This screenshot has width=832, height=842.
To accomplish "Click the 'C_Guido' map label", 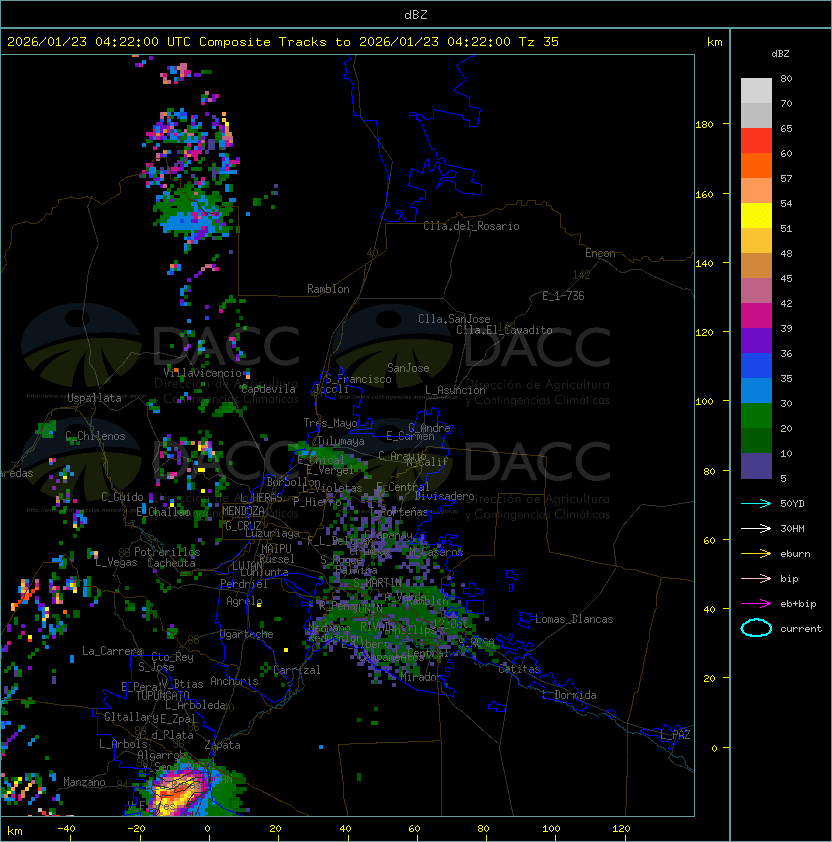I will coord(122,497).
